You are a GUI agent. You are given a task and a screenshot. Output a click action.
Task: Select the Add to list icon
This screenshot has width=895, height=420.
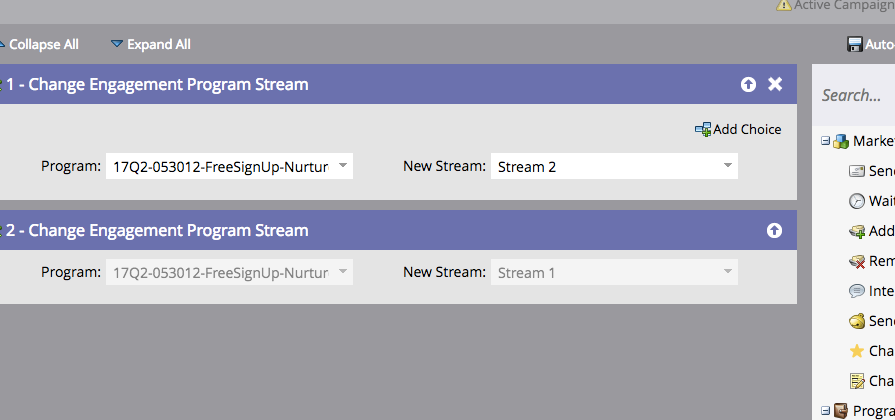click(x=857, y=231)
